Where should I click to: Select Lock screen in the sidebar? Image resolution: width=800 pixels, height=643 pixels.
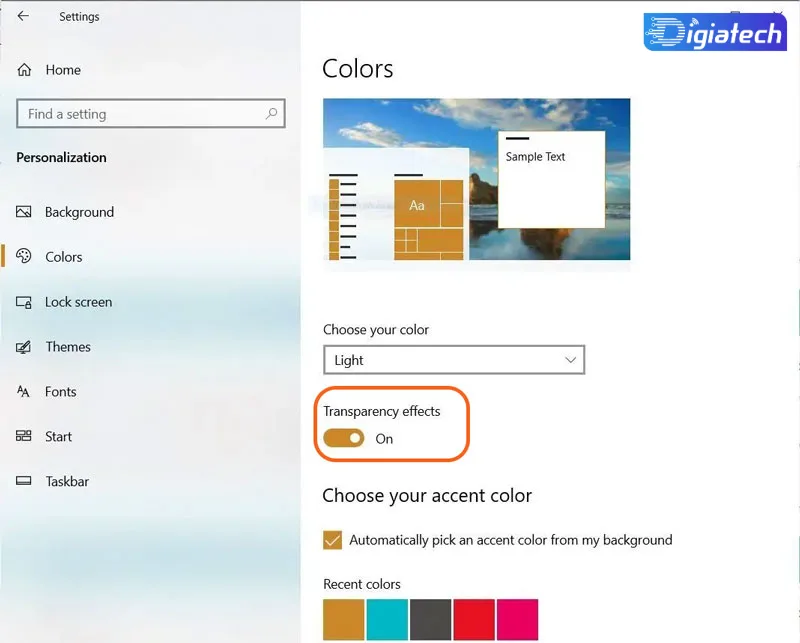(x=79, y=302)
